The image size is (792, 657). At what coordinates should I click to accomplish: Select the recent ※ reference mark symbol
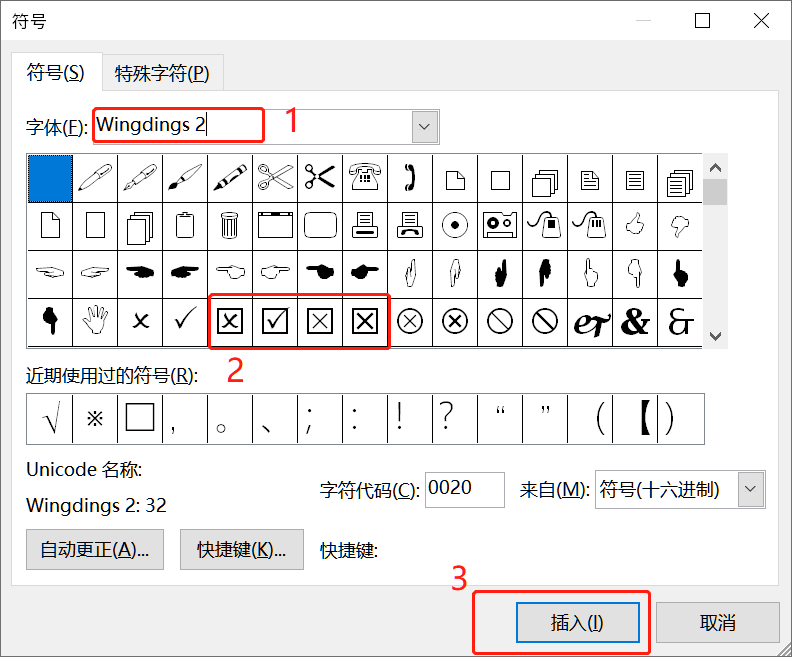coord(95,419)
